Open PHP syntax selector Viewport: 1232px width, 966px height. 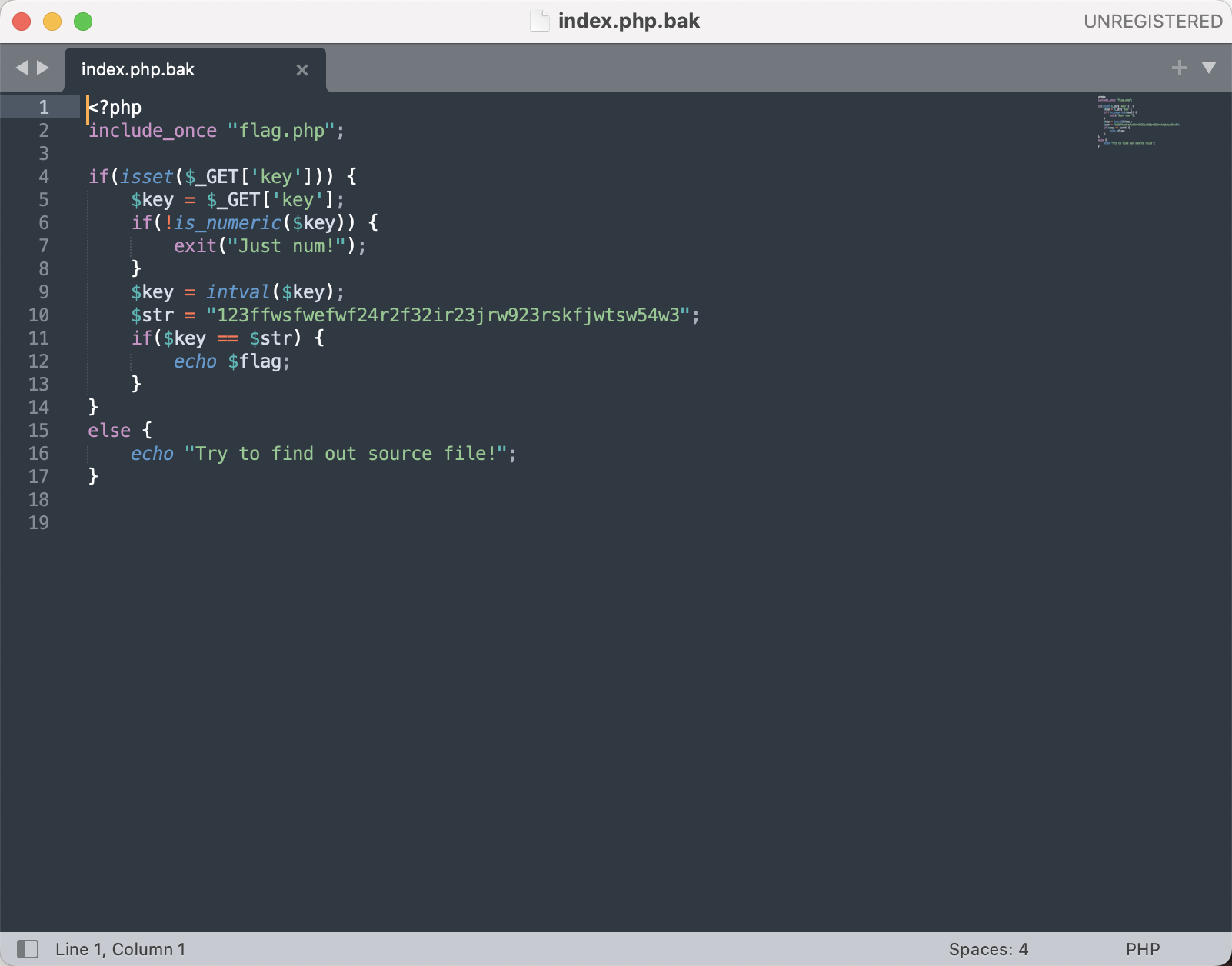coord(1143,949)
